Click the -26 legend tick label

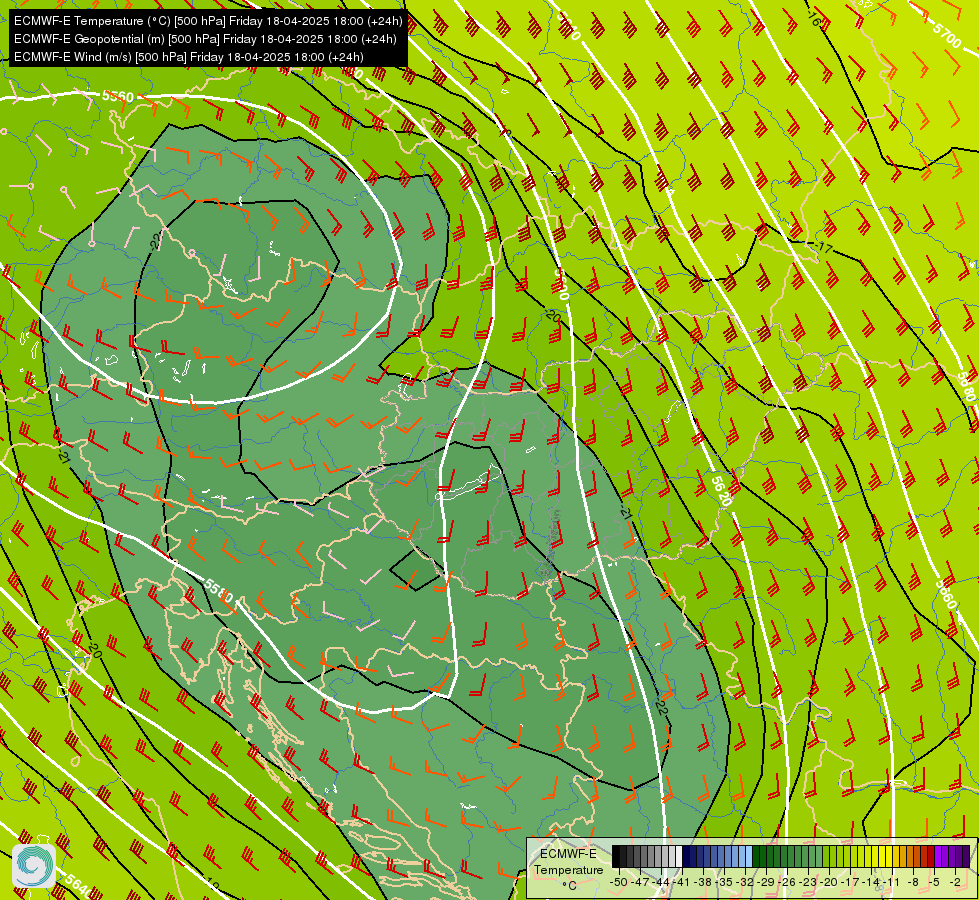click(788, 882)
